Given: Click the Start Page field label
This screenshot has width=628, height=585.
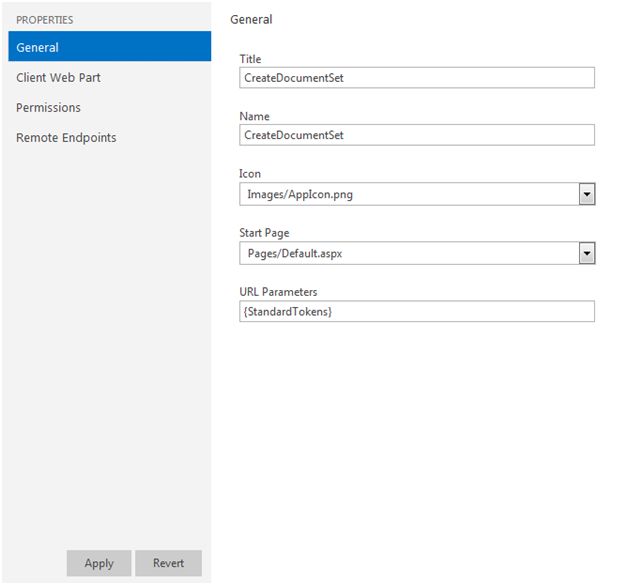Looking at the screenshot, I should tap(265, 233).
